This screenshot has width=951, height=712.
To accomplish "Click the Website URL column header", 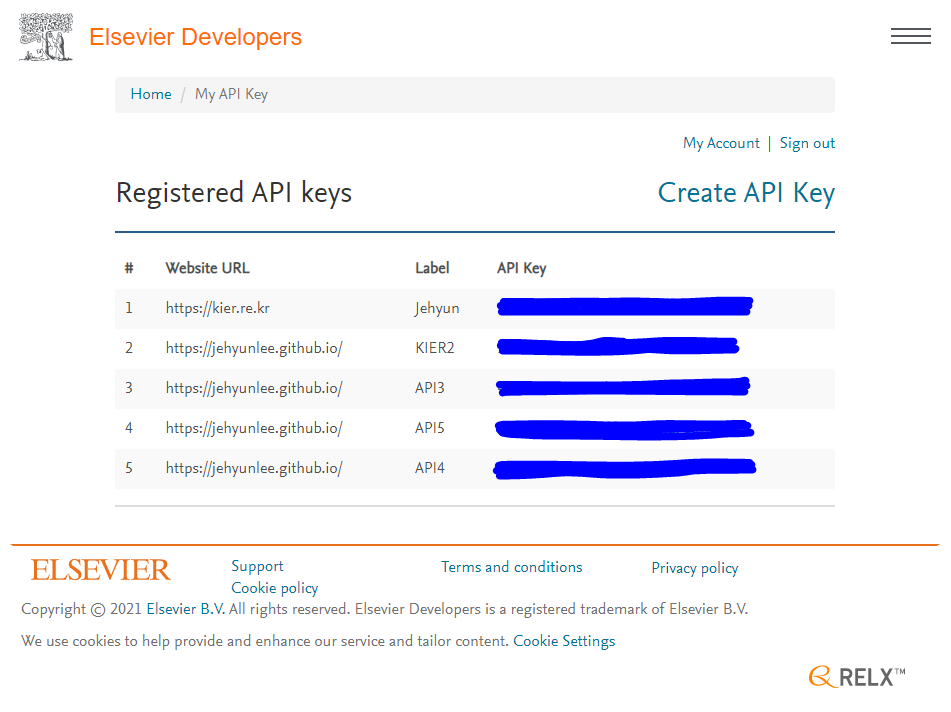I will (207, 268).
